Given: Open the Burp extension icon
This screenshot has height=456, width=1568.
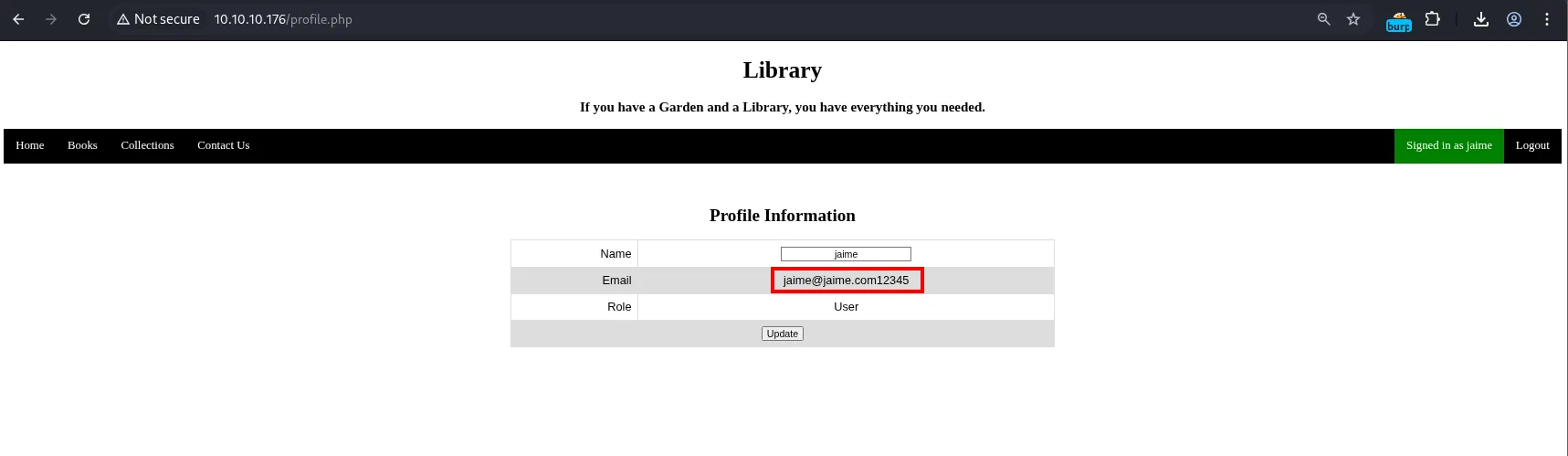Looking at the screenshot, I should [1398, 20].
